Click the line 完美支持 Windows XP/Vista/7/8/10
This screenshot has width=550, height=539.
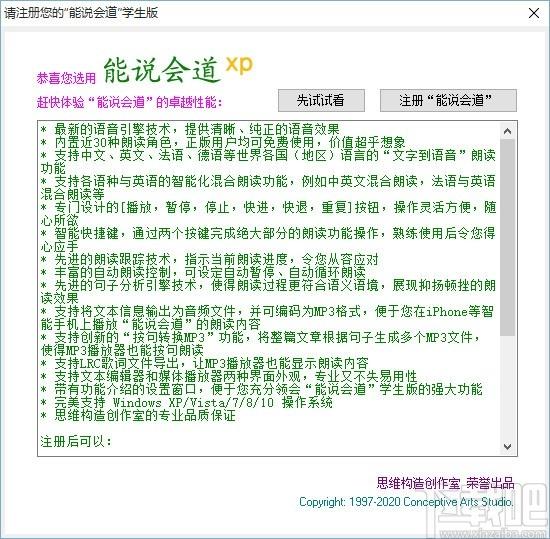click(x=187, y=402)
